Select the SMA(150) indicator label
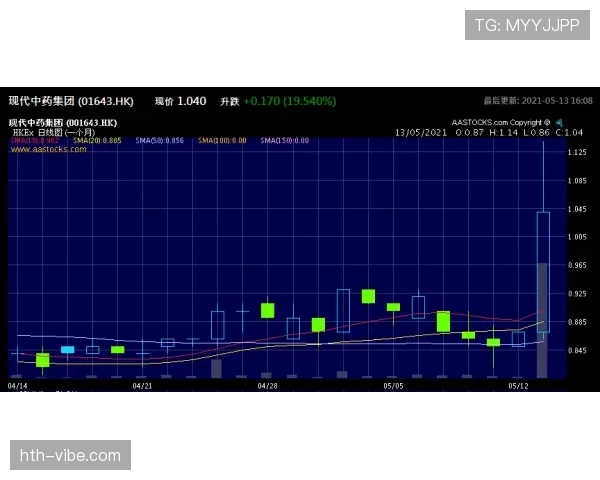Screen dimensions: 600x480 click(284, 141)
